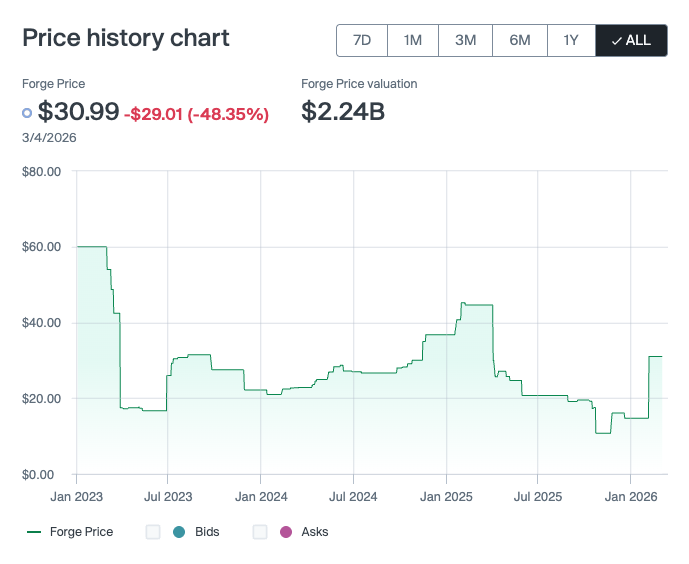
Task: Click the purple Asks legend dot
Action: (286, 532)
